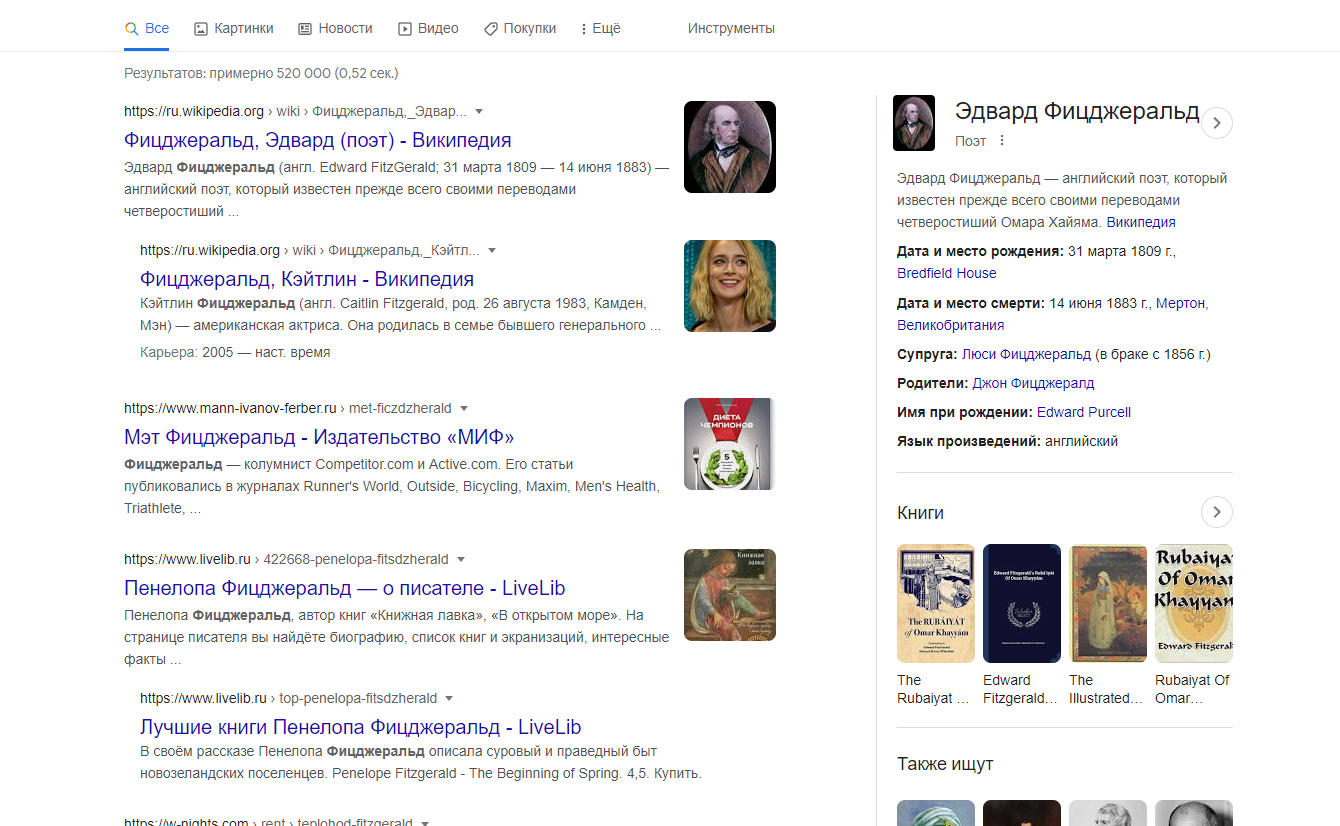
Task: Click Диета чемпионов book cover thumbnail
Action: point(730,444)
